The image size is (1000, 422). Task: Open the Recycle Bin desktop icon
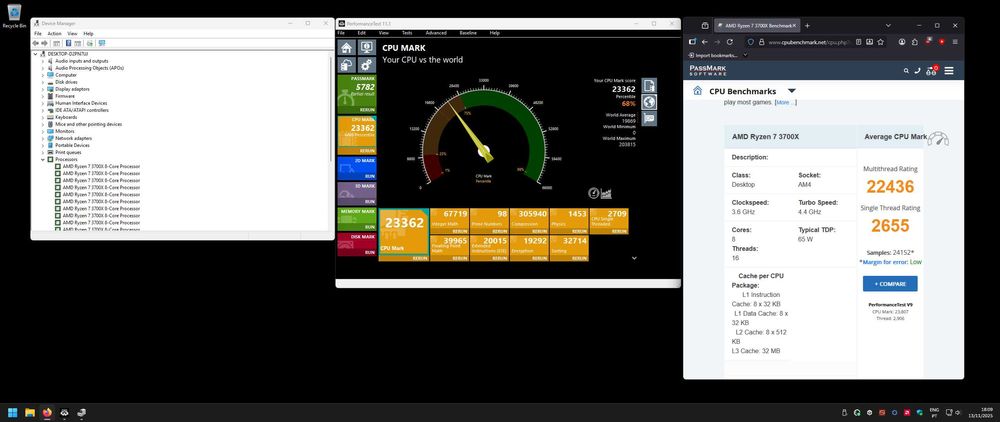[x=14, y=16]
